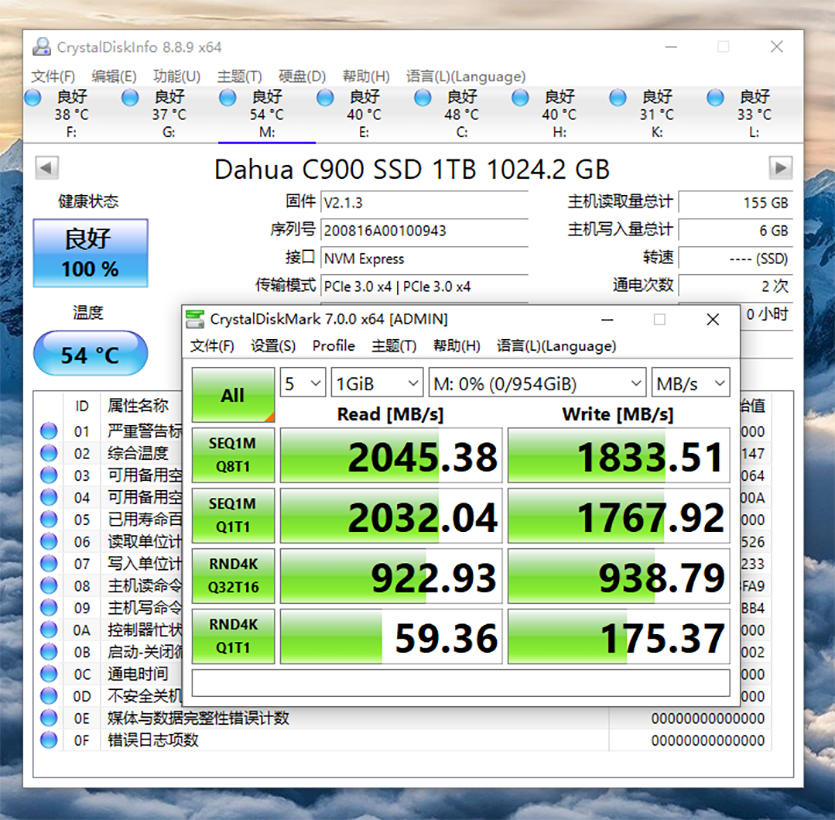Click the empty comment field below results
Image resolution: width=835 pixels, height=820 pixels.
[x=460, y=682]
